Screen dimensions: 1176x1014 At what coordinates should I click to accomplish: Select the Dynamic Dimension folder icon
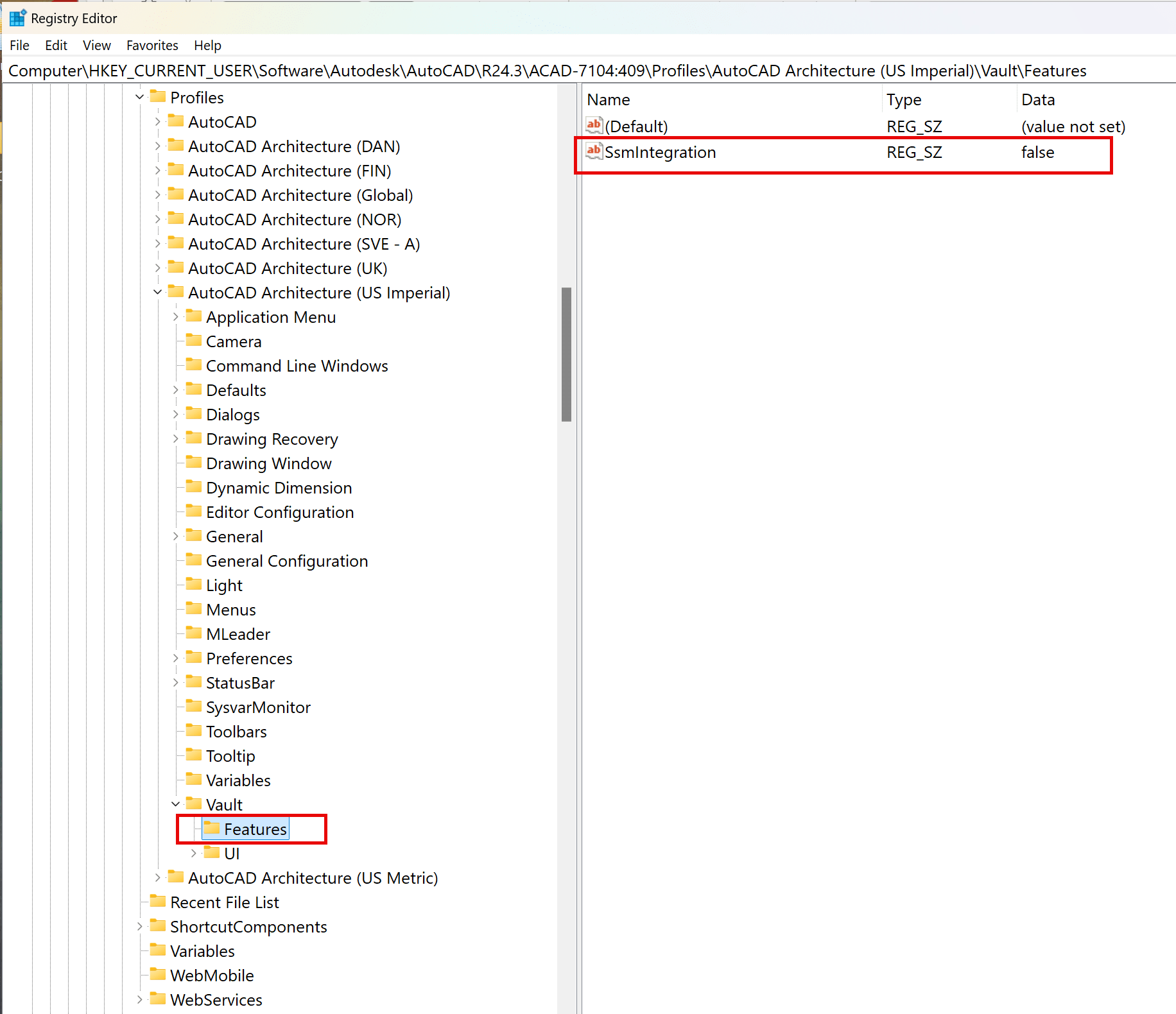click(194, 486)
